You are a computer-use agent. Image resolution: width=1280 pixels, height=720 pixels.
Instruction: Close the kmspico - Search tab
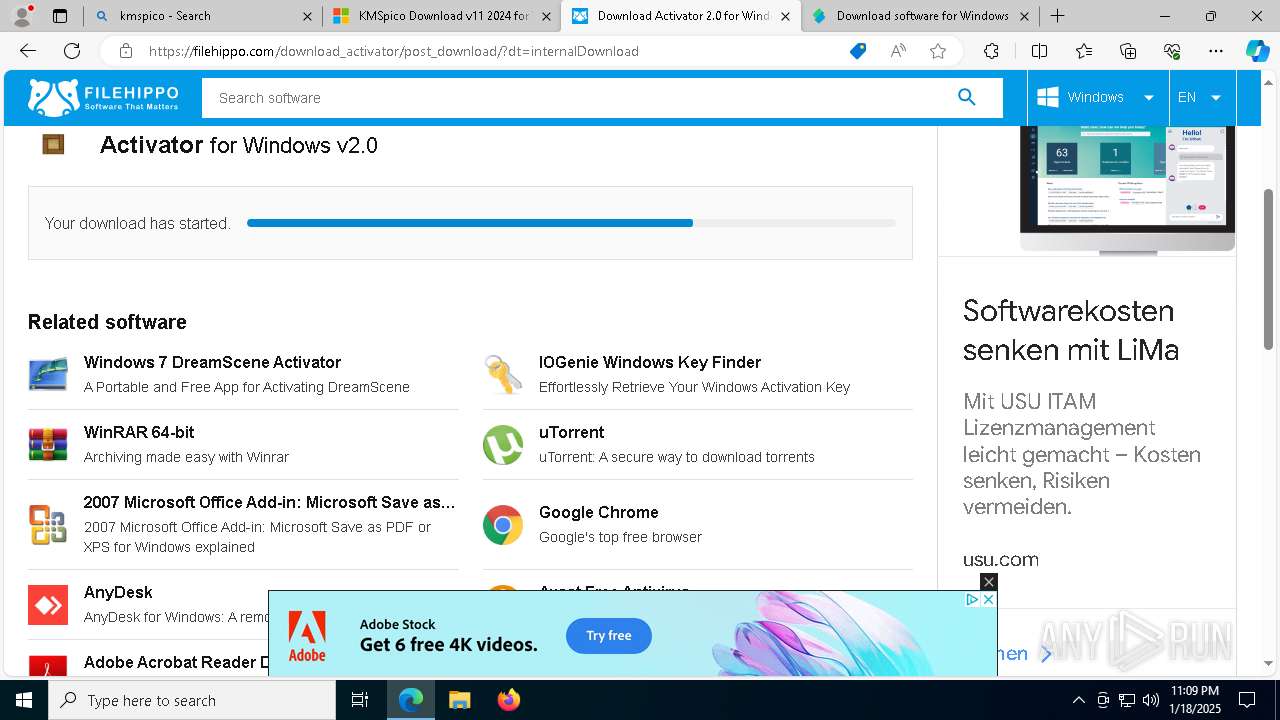pyautogui.click(x=307, y=16)
